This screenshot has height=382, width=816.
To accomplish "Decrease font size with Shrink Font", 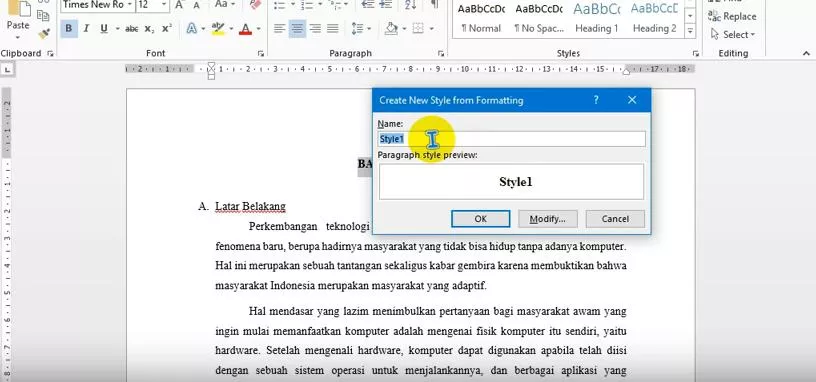I will (x=196, y=5).
